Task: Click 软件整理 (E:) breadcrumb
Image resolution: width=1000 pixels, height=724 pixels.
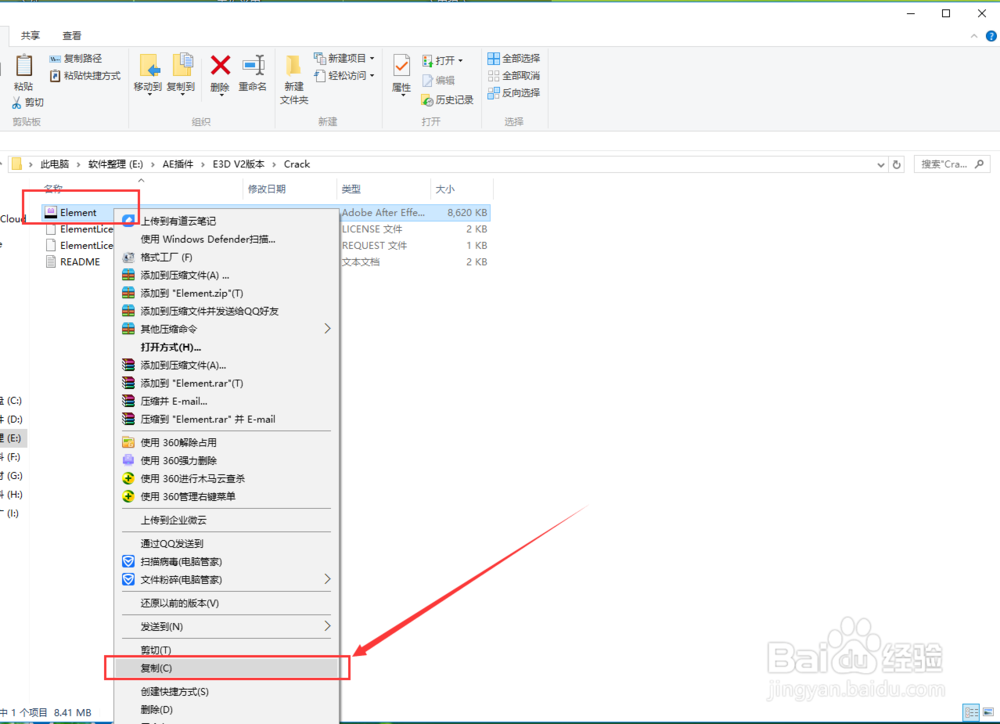Action: (x=115, y=164)
